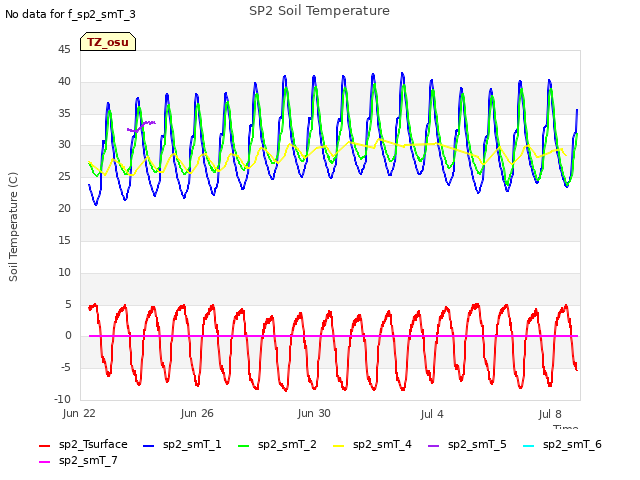The image size is (640, 480).
Task: Click the Soil Temperature (C) axis label
Action: pyautogui.click(x=13, y=227)
